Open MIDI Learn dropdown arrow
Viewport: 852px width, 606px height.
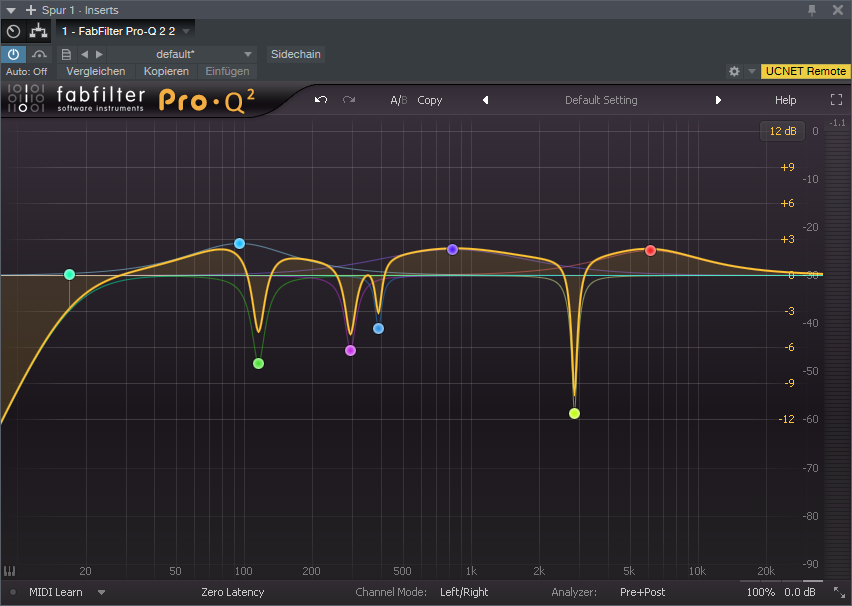102,592
